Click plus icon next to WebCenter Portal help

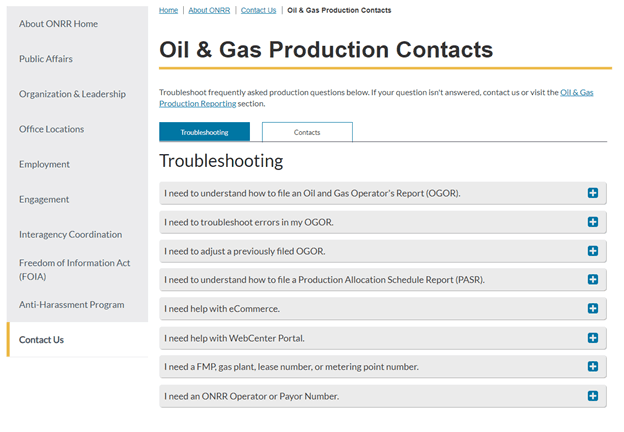tap(592, 338)
